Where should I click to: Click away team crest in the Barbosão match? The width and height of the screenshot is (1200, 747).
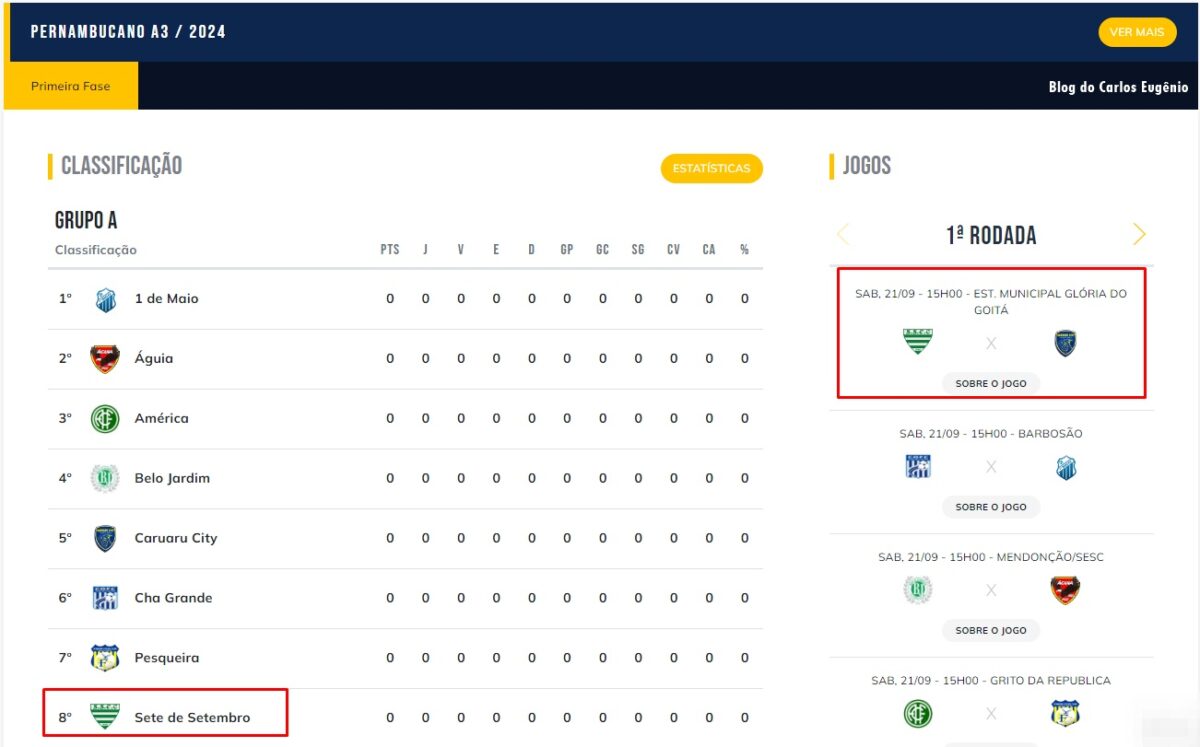coord(1066,467)
